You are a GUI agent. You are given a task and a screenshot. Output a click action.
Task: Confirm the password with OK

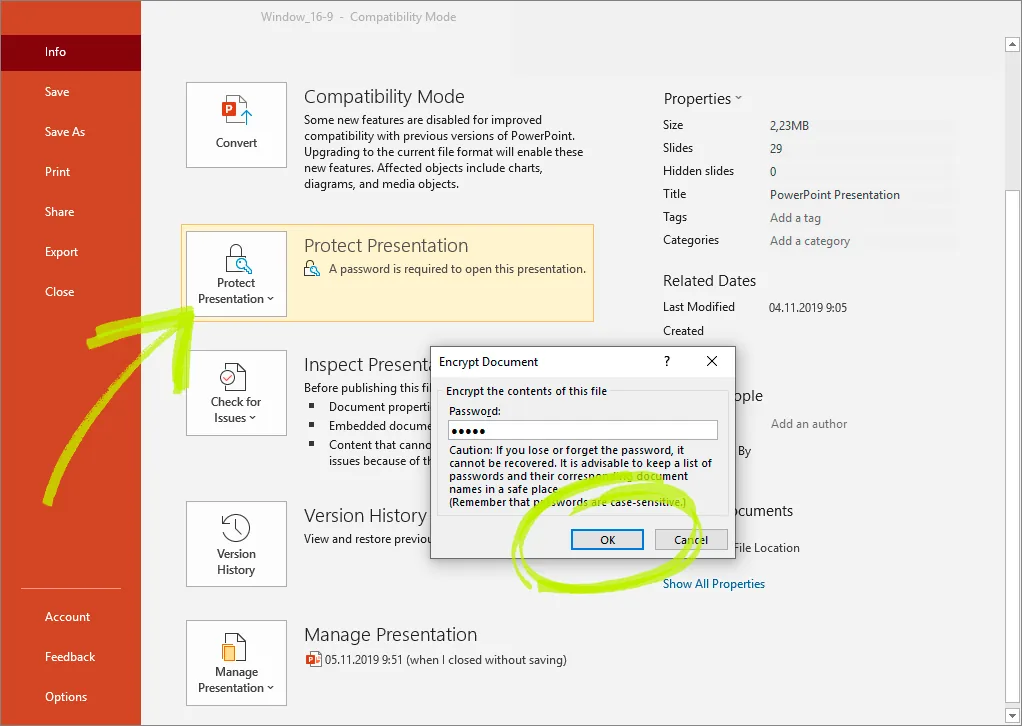pos(607,540)
